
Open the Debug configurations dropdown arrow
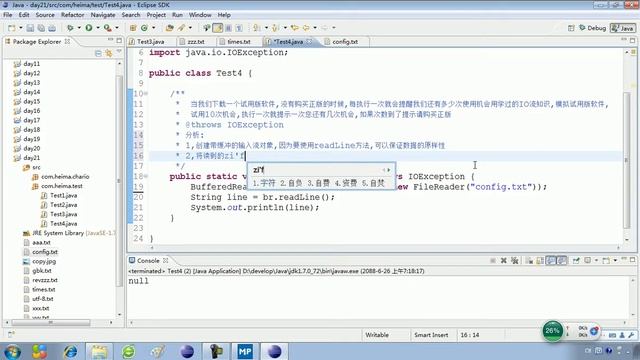coord(79,28)
